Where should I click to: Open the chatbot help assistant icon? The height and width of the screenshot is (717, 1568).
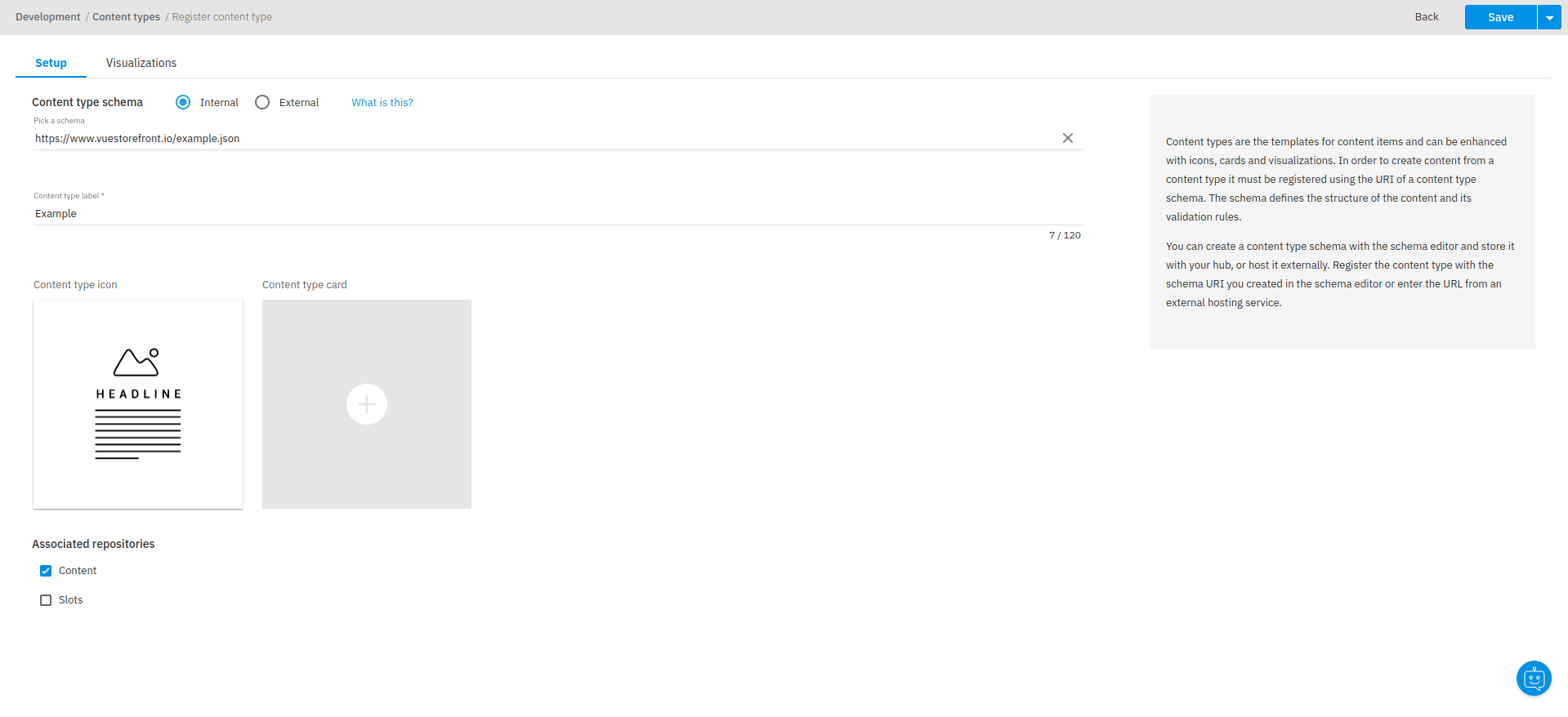[x=1533, y=678]
